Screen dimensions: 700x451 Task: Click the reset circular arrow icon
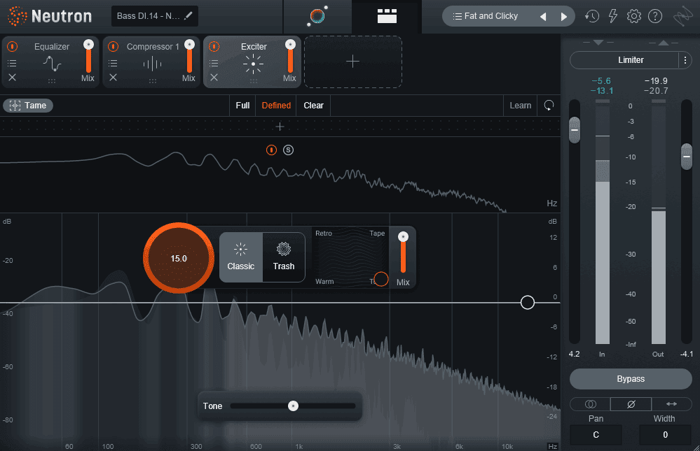[x=549, y=105]
